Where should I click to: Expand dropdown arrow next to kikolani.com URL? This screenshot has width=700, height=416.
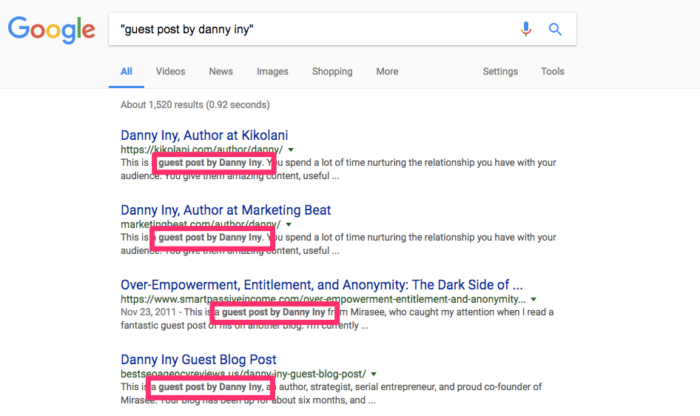click(x=291, y=150)
